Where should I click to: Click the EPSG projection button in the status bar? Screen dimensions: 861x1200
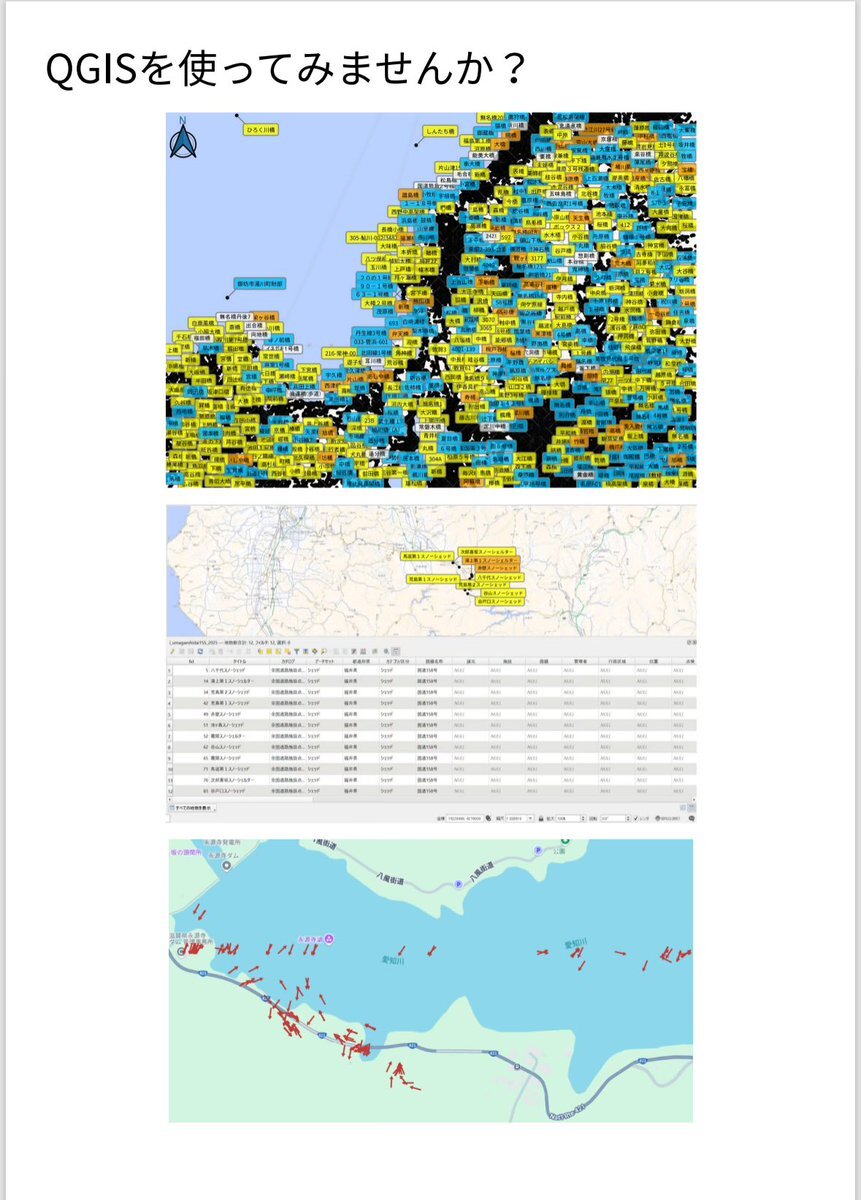(x=668, y=818)
